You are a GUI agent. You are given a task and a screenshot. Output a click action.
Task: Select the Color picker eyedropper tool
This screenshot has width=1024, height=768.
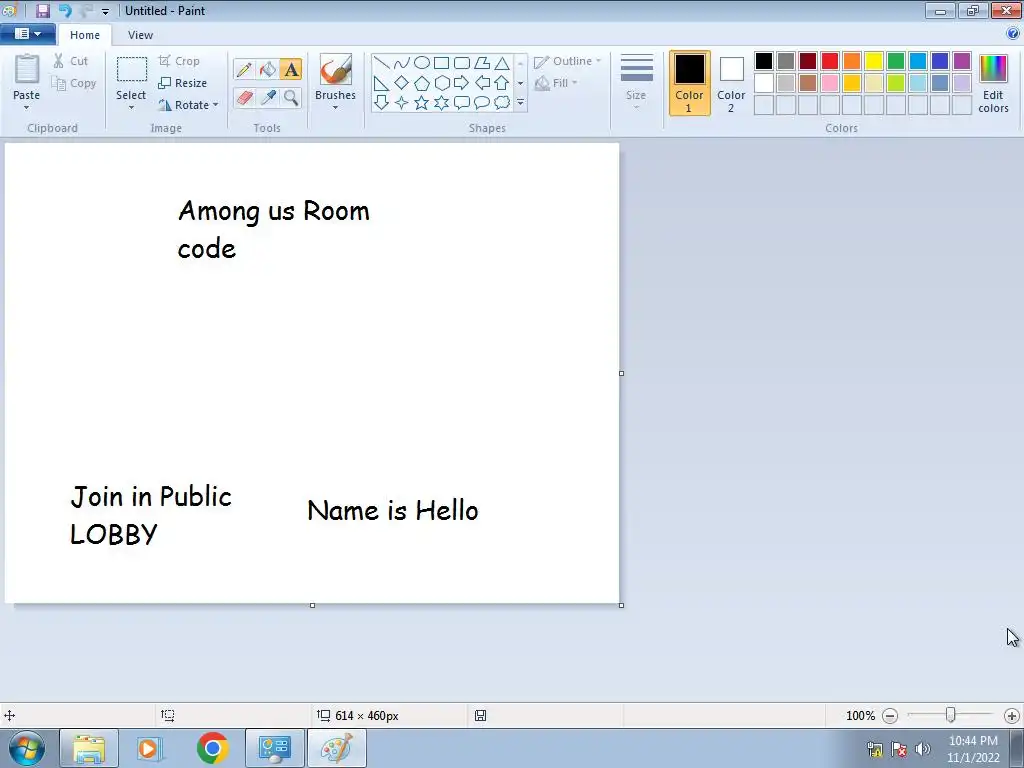[x=268, y=98]
